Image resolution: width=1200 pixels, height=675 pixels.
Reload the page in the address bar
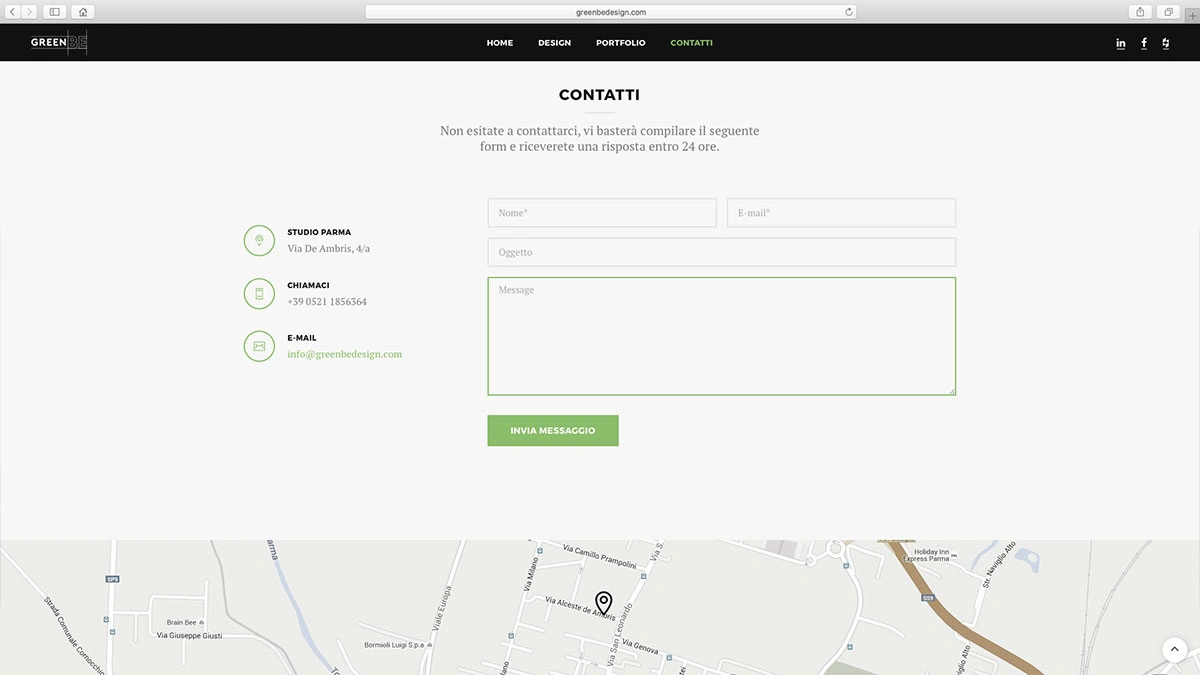(849, 12)
